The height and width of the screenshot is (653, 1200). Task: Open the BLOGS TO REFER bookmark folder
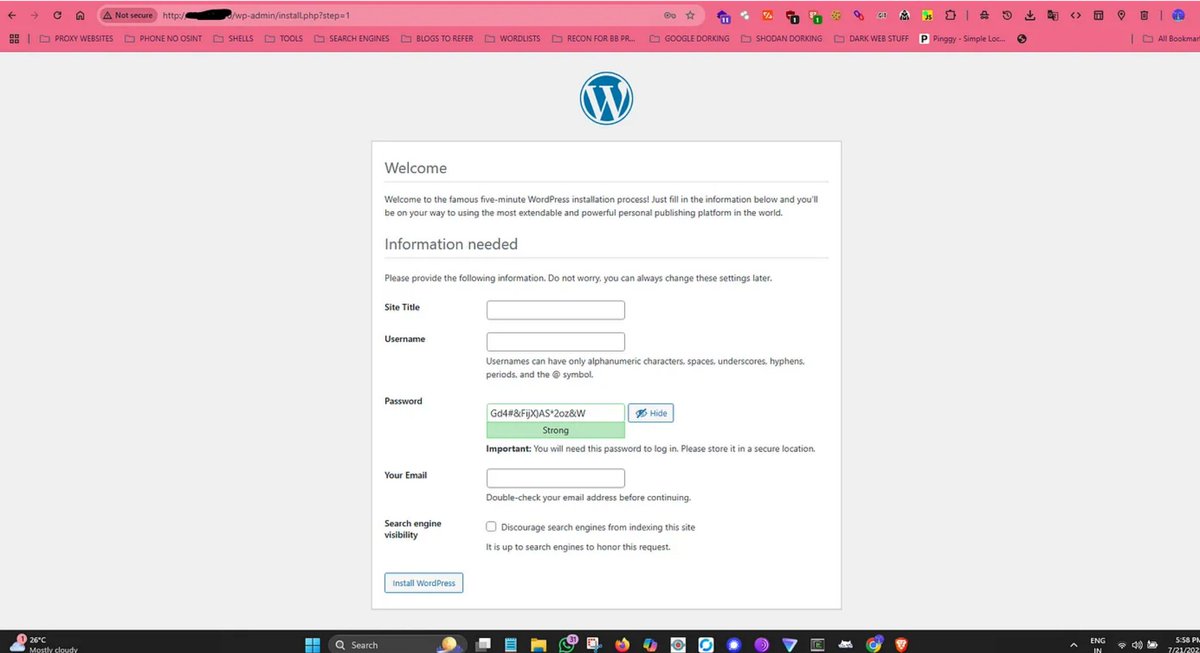click(439, 39)
